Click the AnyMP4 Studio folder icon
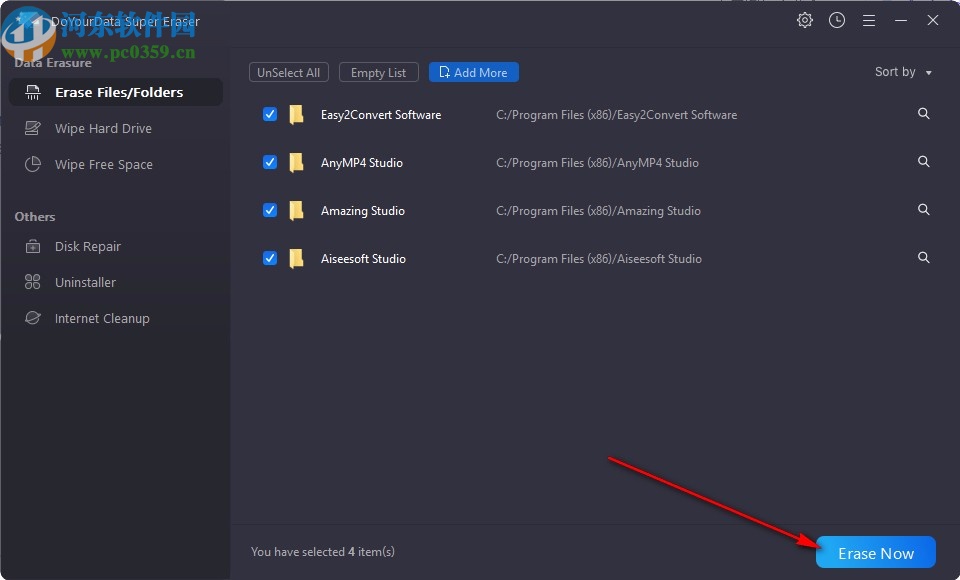The image size is (960, 580). 296,162
